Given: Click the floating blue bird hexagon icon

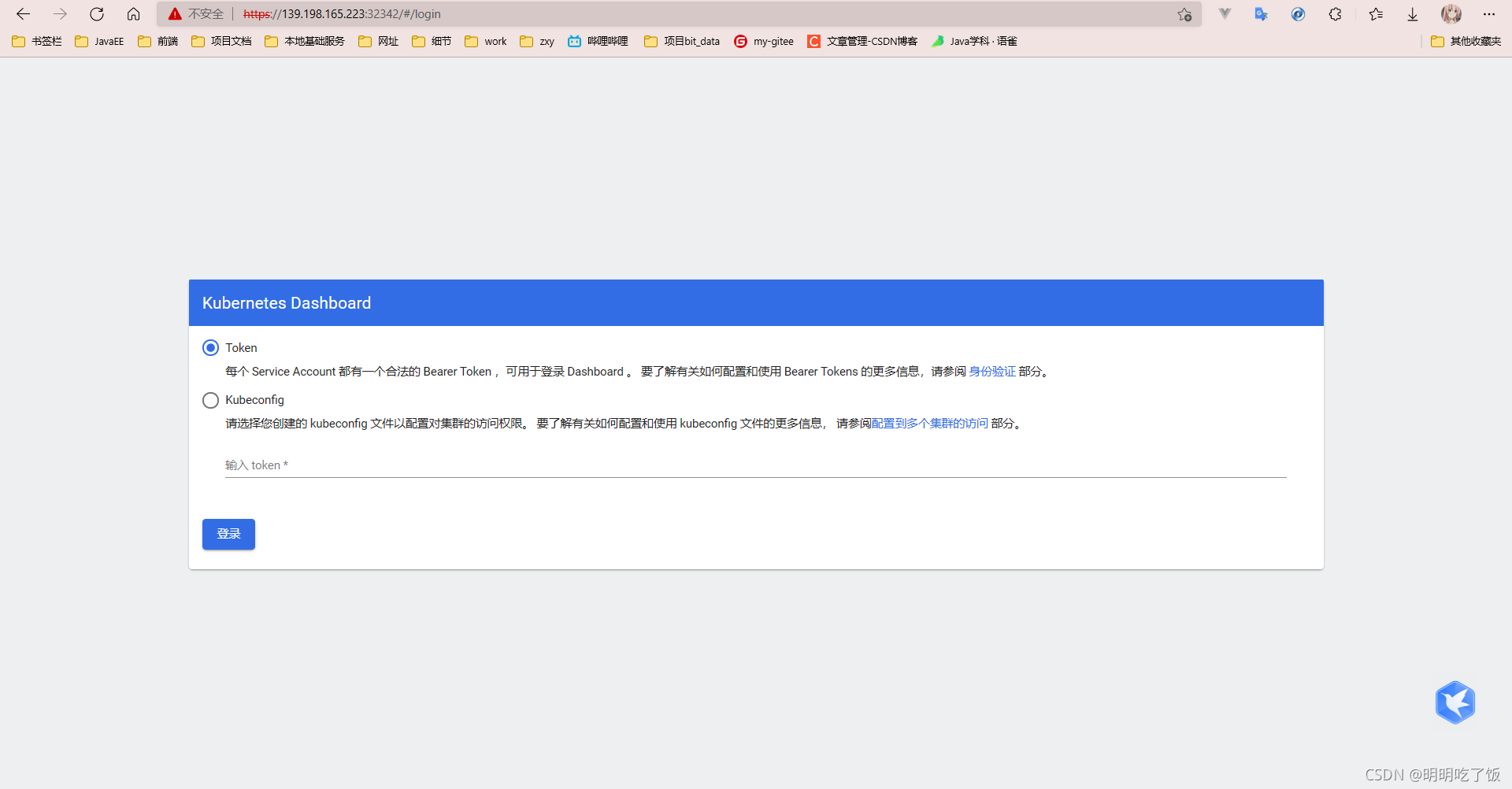Looking at the screenshot, I should pyautogui.click(x=1455, y=702).
